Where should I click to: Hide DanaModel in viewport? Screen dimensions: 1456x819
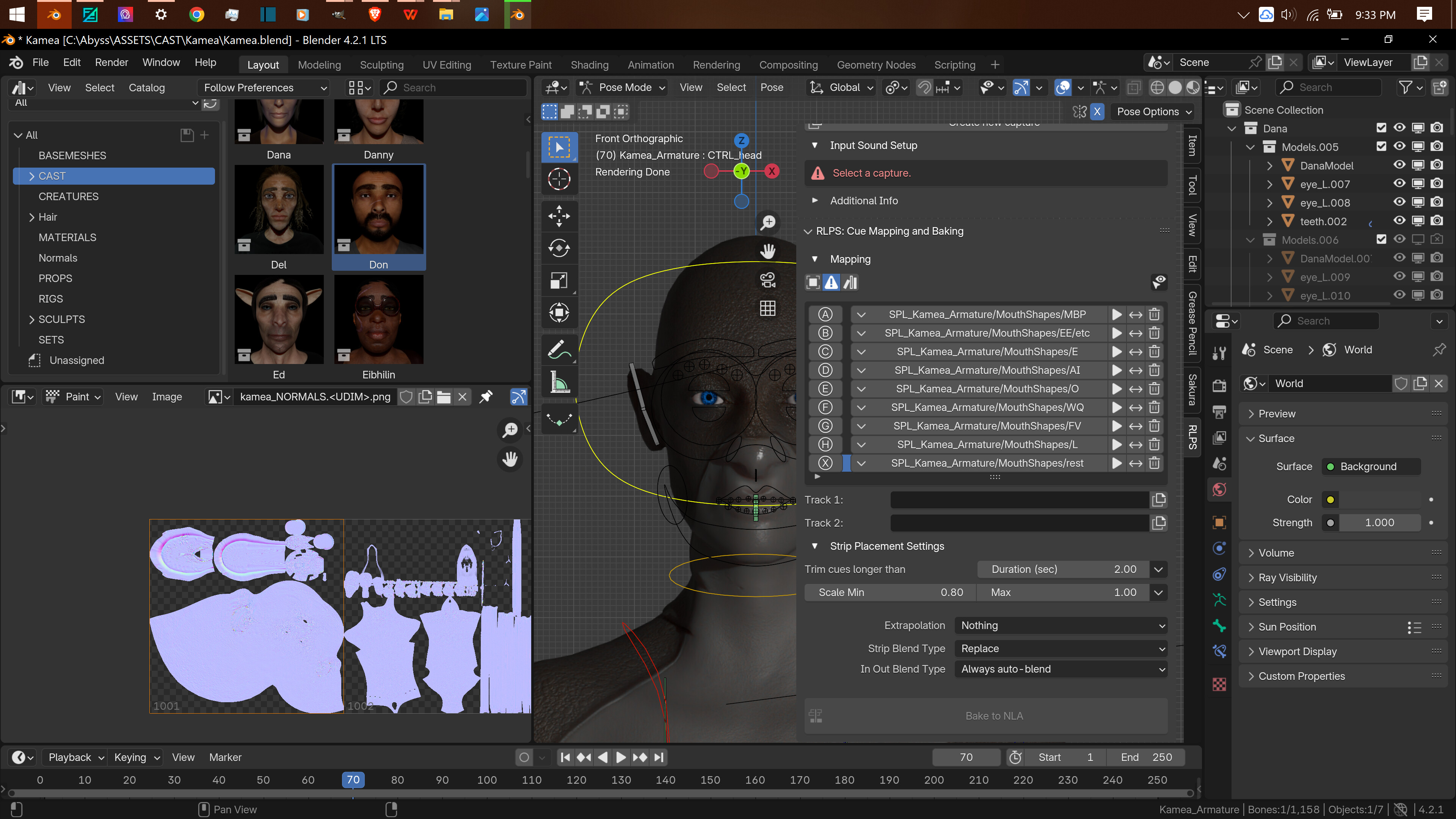(x=1399, y=165)
